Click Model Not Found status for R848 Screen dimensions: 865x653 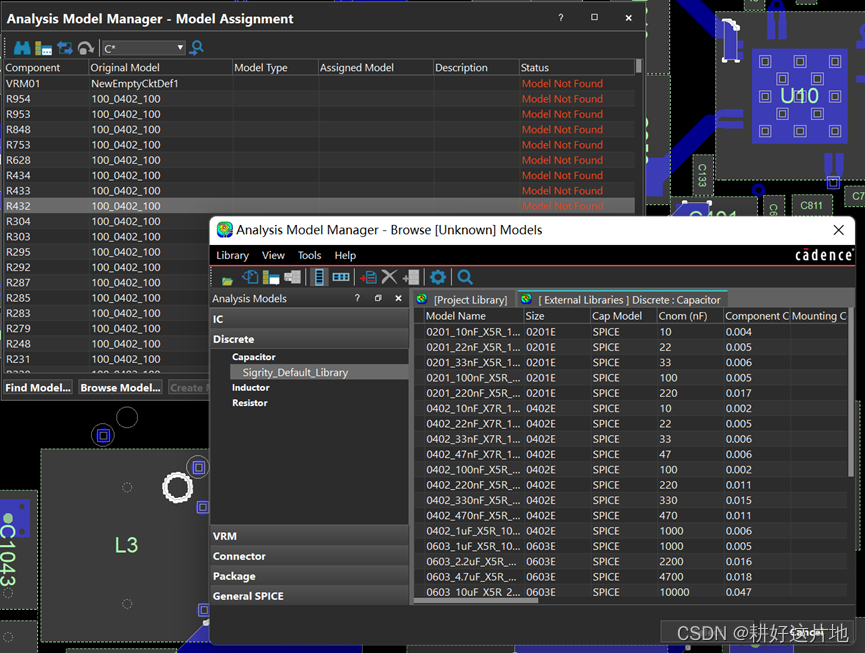562,130
